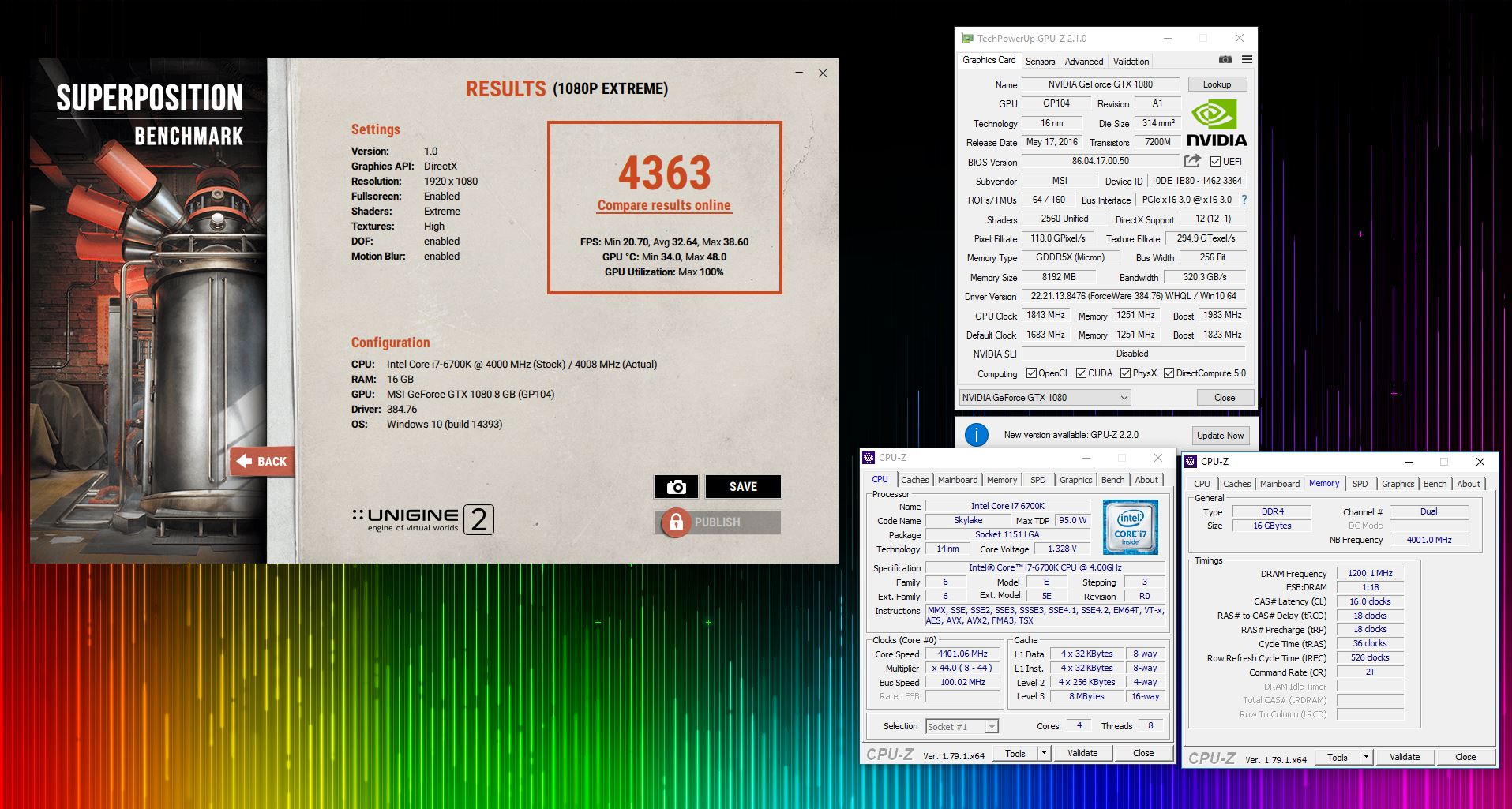Open the Socket #1 selection dropdown
1512x809 pixels.
point(962,726)
